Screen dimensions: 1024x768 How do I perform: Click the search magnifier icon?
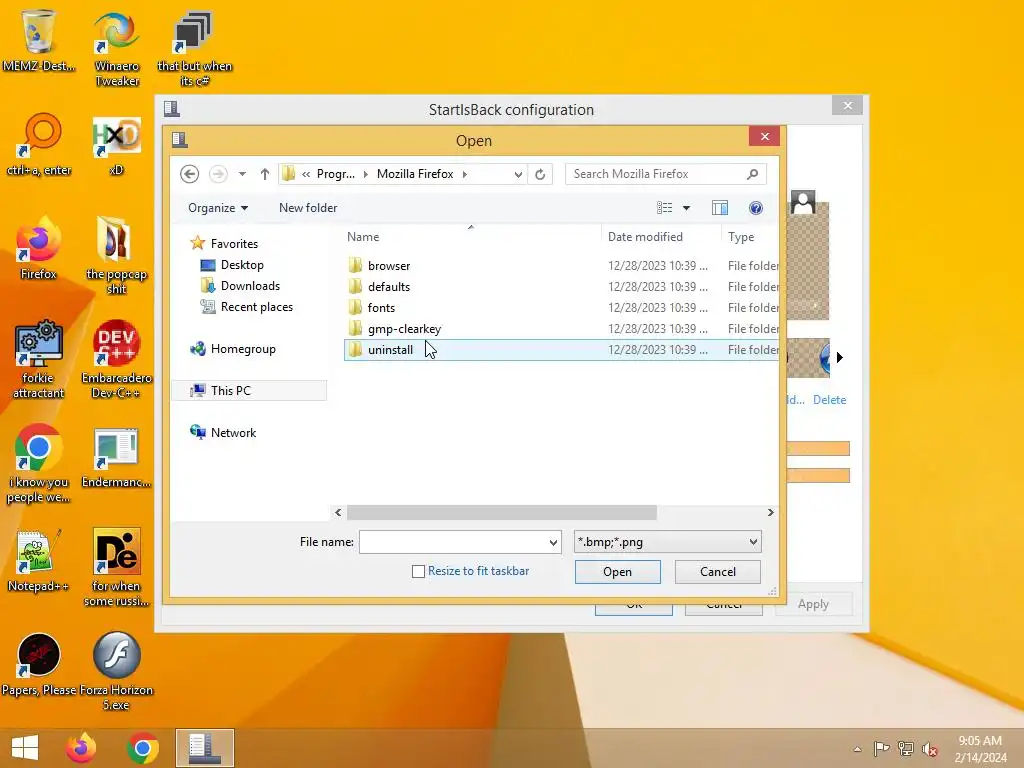(x=752, y=174)
